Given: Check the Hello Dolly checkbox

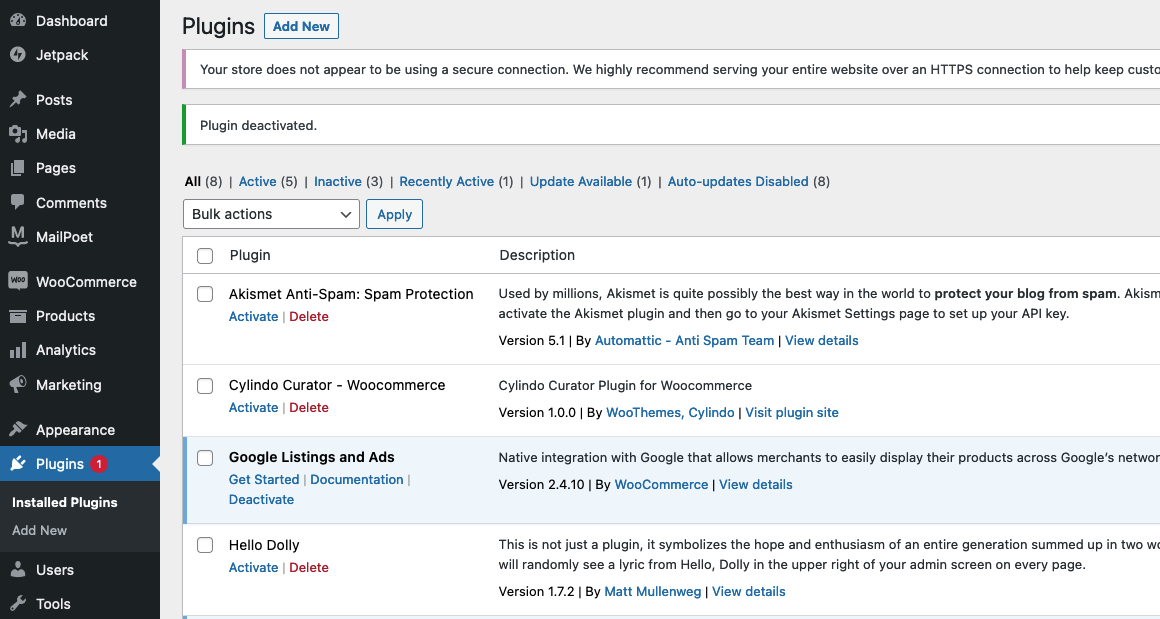Looking at the screenshot, I should [x=205, y=545].
